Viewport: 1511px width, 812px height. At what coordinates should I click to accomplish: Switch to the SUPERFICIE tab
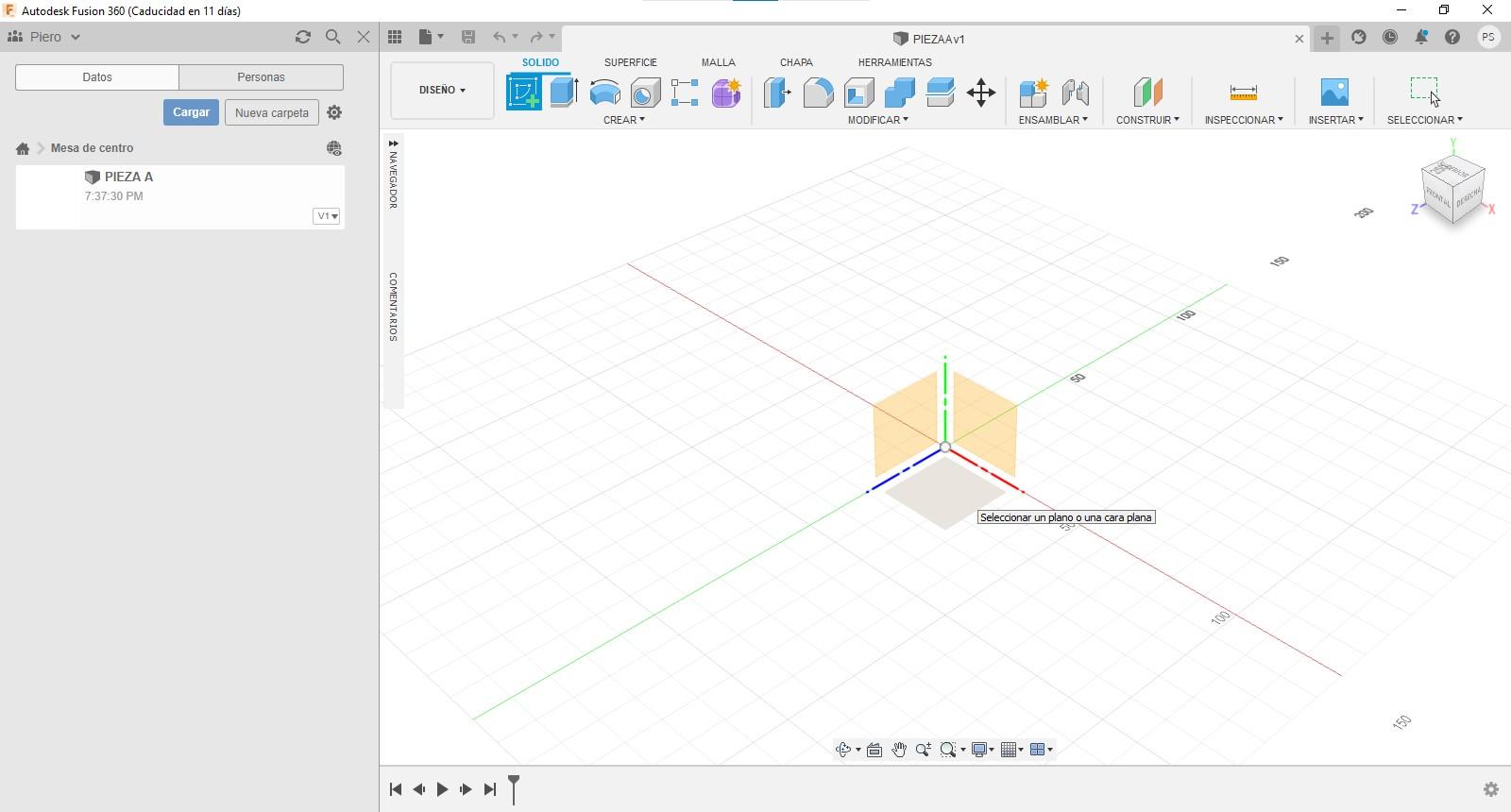pyautogui.click(x=631, y=62)
